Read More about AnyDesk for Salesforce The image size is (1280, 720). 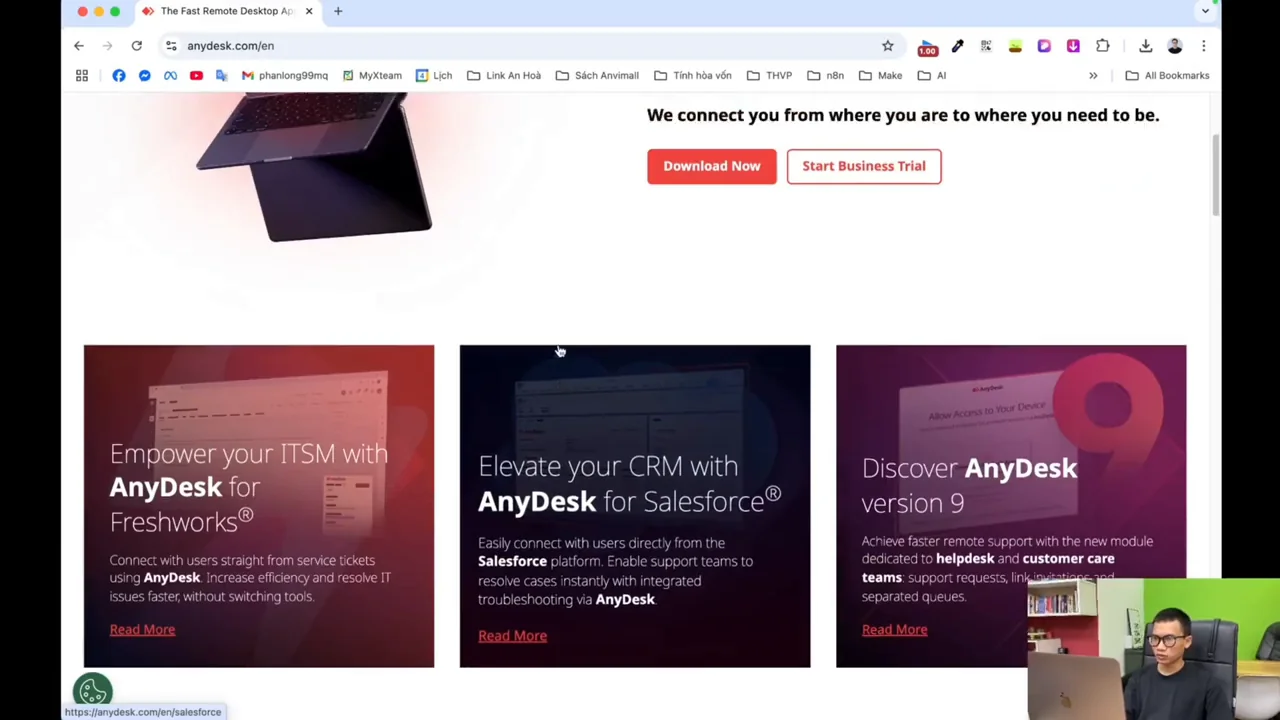(x=512, y=636)
